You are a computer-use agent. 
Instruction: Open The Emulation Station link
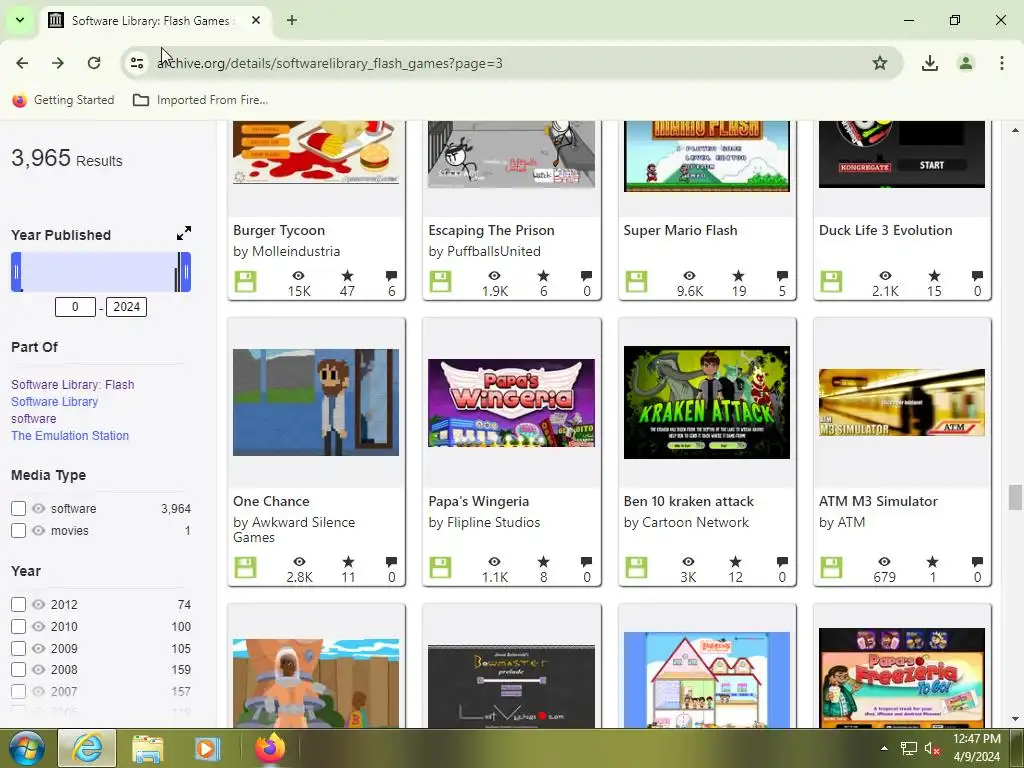[x=70, y=436]
